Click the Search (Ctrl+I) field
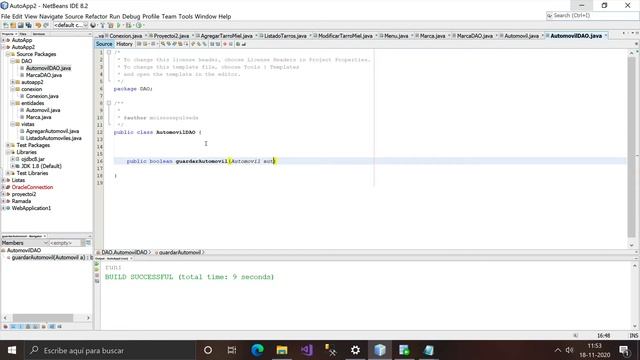The height and width of the screenshot is (360, 640). pos(592,16)
